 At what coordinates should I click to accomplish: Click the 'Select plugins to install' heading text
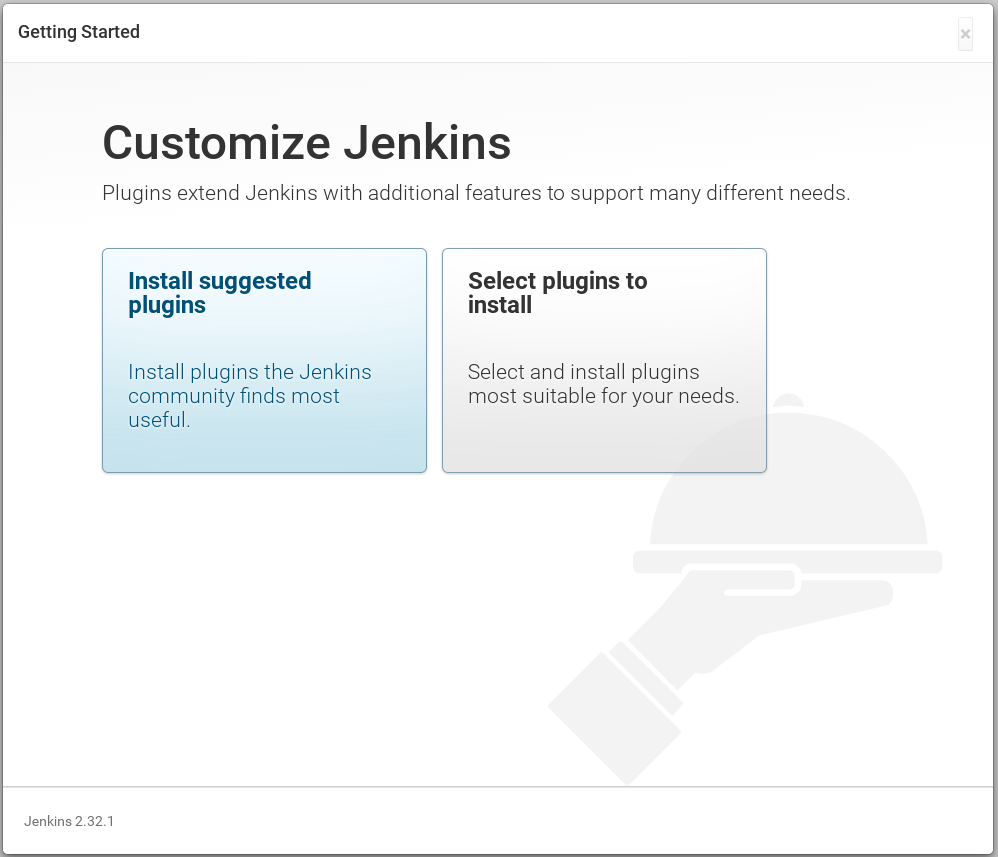[557, 293]
